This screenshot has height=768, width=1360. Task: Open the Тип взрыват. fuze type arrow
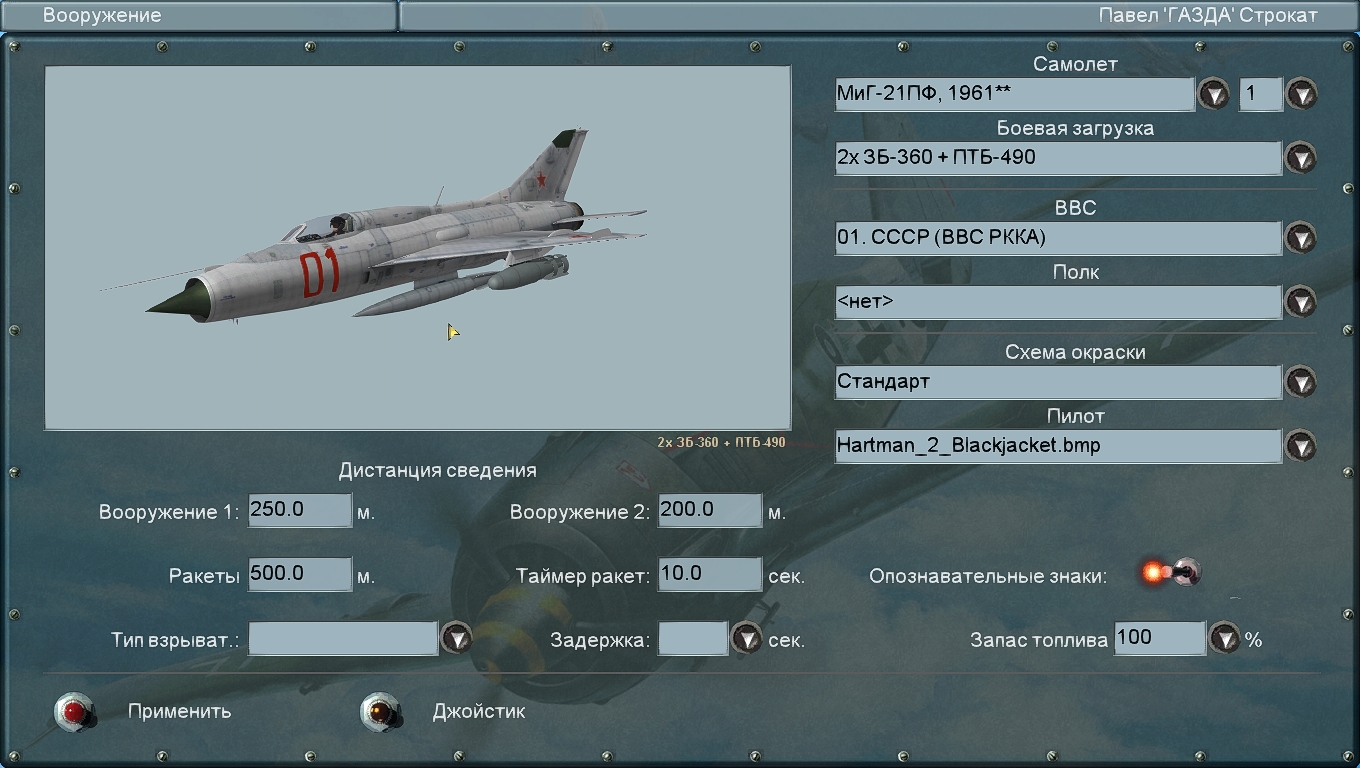457,638
